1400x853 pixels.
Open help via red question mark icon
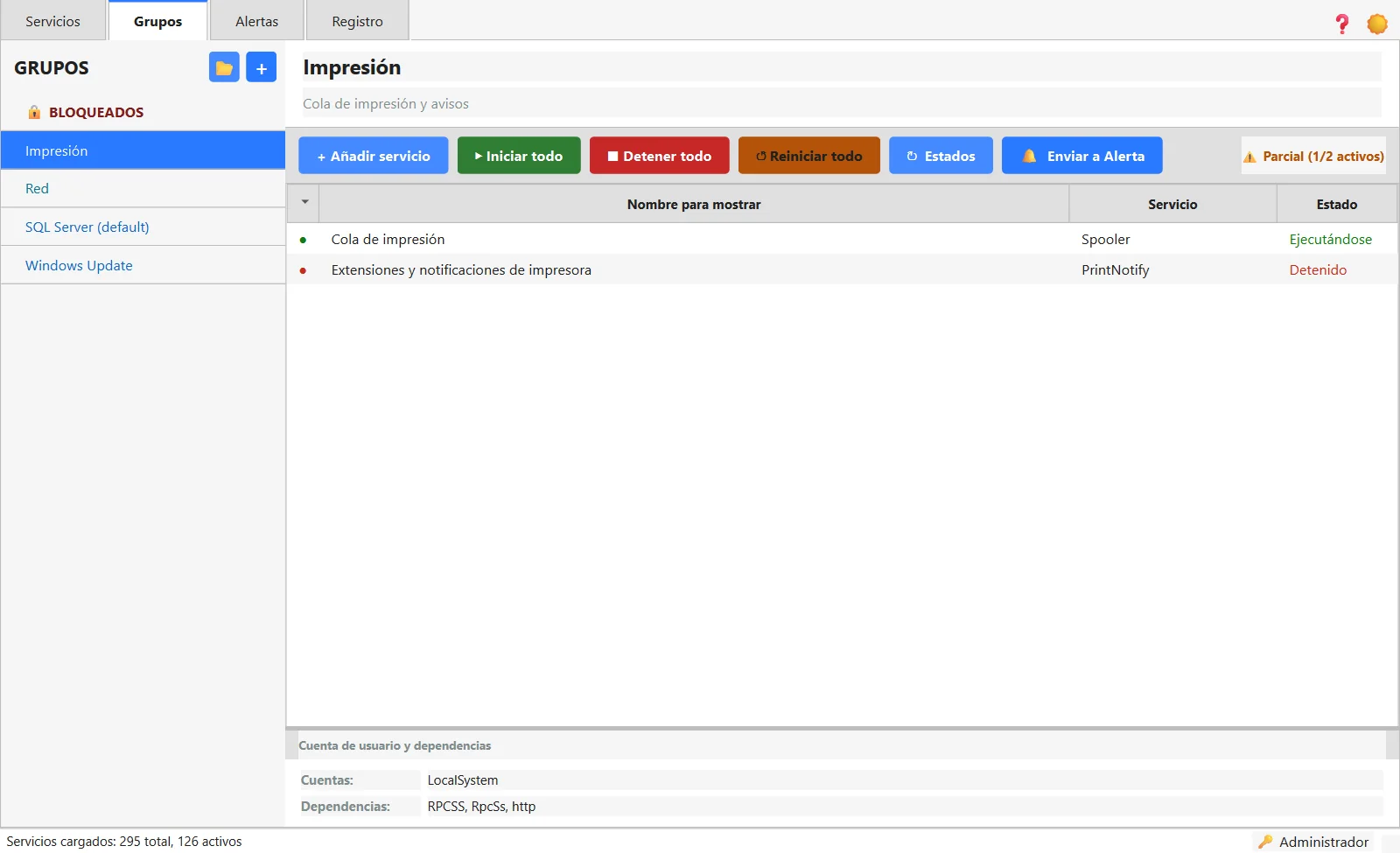[1342, 24]
